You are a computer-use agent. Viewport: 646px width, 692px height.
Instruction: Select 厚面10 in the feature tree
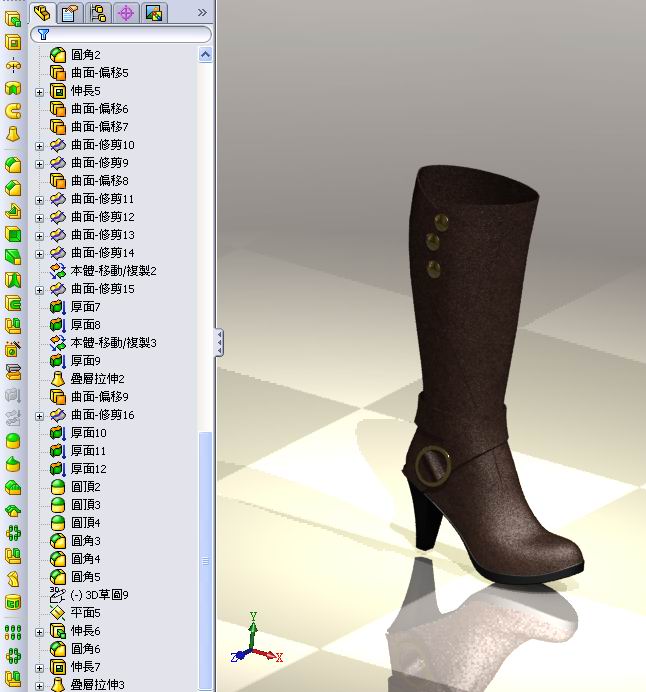pyautogui.click(x=89, y=433)
